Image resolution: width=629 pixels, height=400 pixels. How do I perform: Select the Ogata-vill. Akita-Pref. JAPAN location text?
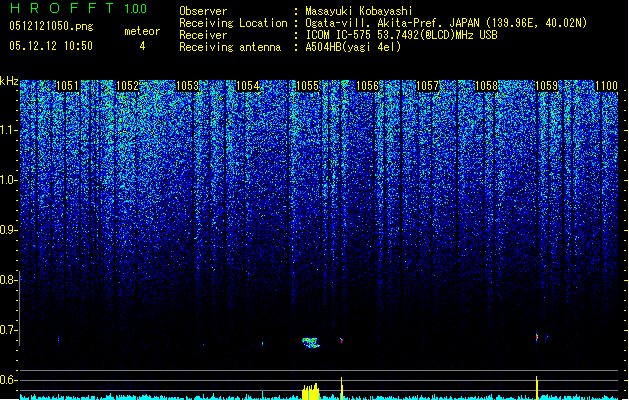[446, 23]
